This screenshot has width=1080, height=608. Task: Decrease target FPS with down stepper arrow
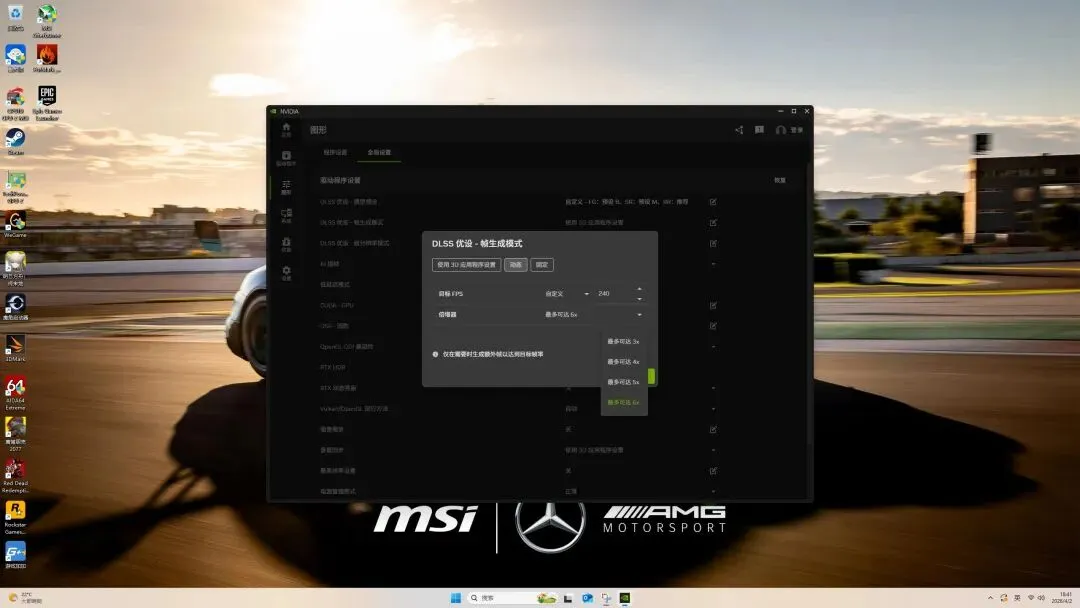coord(639,298)
